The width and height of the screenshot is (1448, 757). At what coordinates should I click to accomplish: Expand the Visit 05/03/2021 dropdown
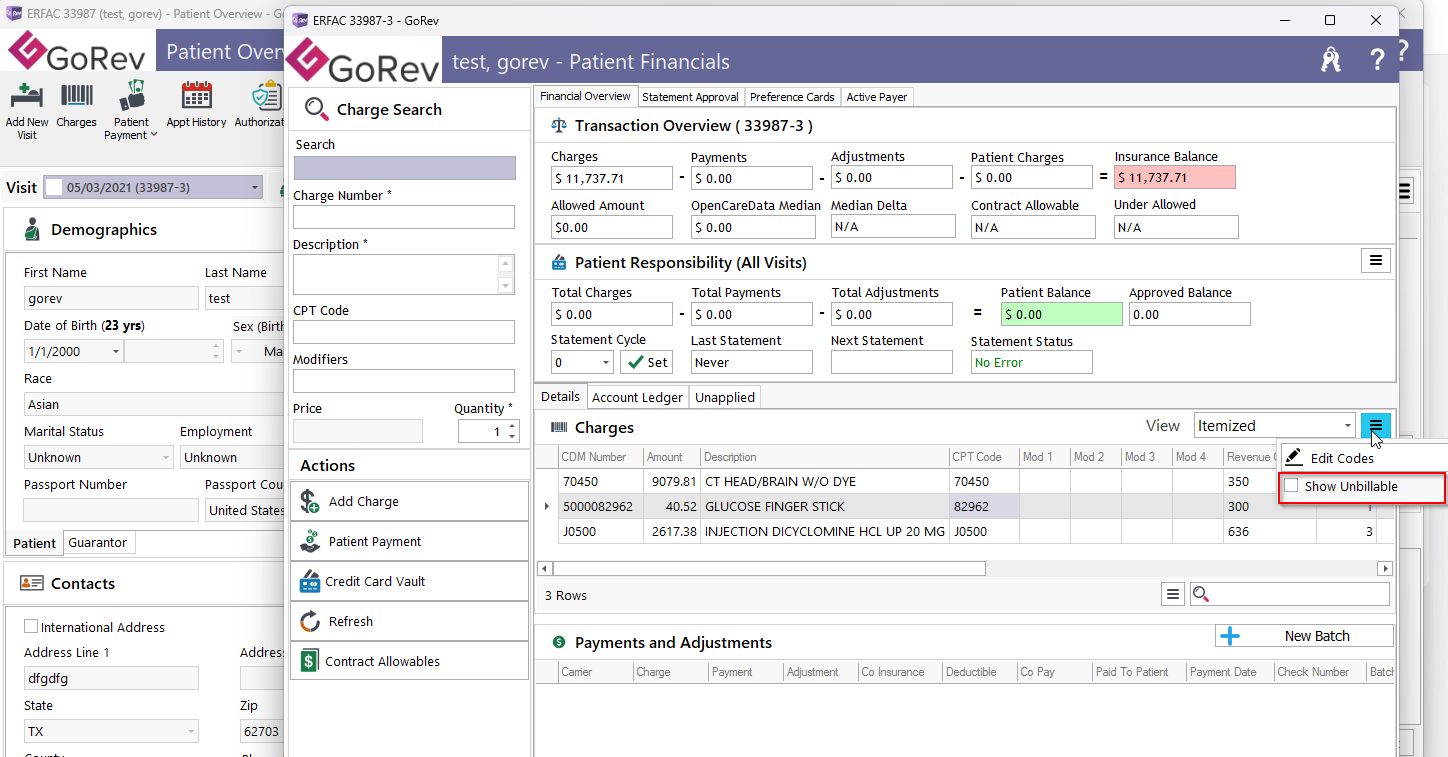tap(255, 187)
